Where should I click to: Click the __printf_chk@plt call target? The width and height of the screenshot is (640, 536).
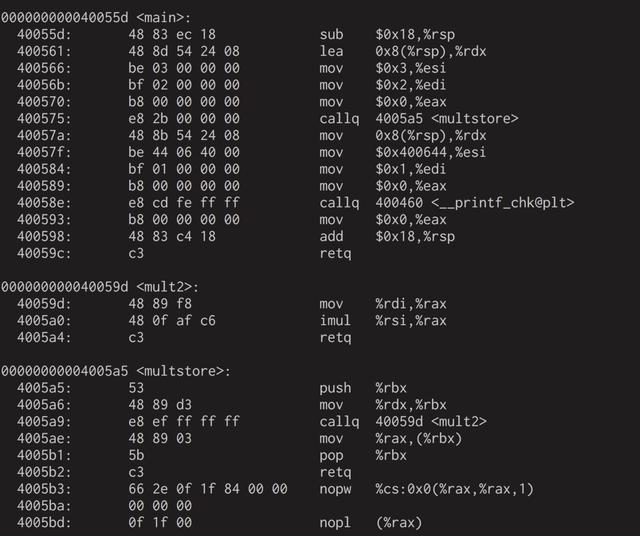475,202
